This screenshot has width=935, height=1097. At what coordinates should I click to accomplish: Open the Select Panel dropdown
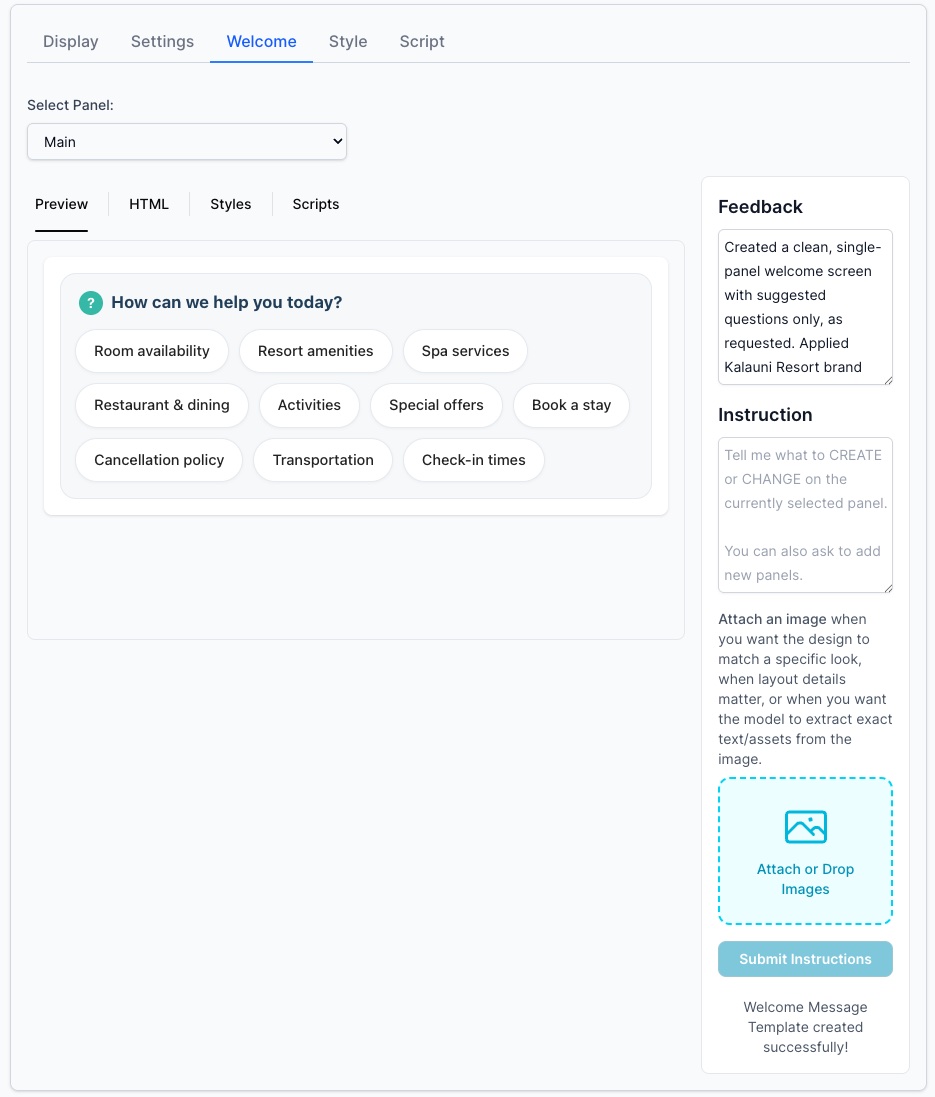click(x=187, y=141)
